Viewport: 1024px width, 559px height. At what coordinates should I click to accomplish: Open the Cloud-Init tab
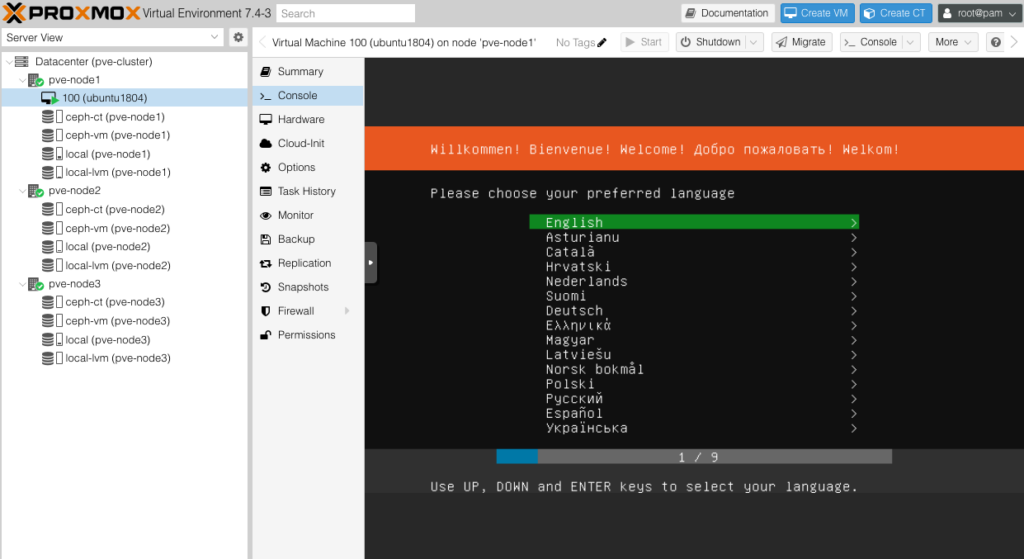point(308,144)
